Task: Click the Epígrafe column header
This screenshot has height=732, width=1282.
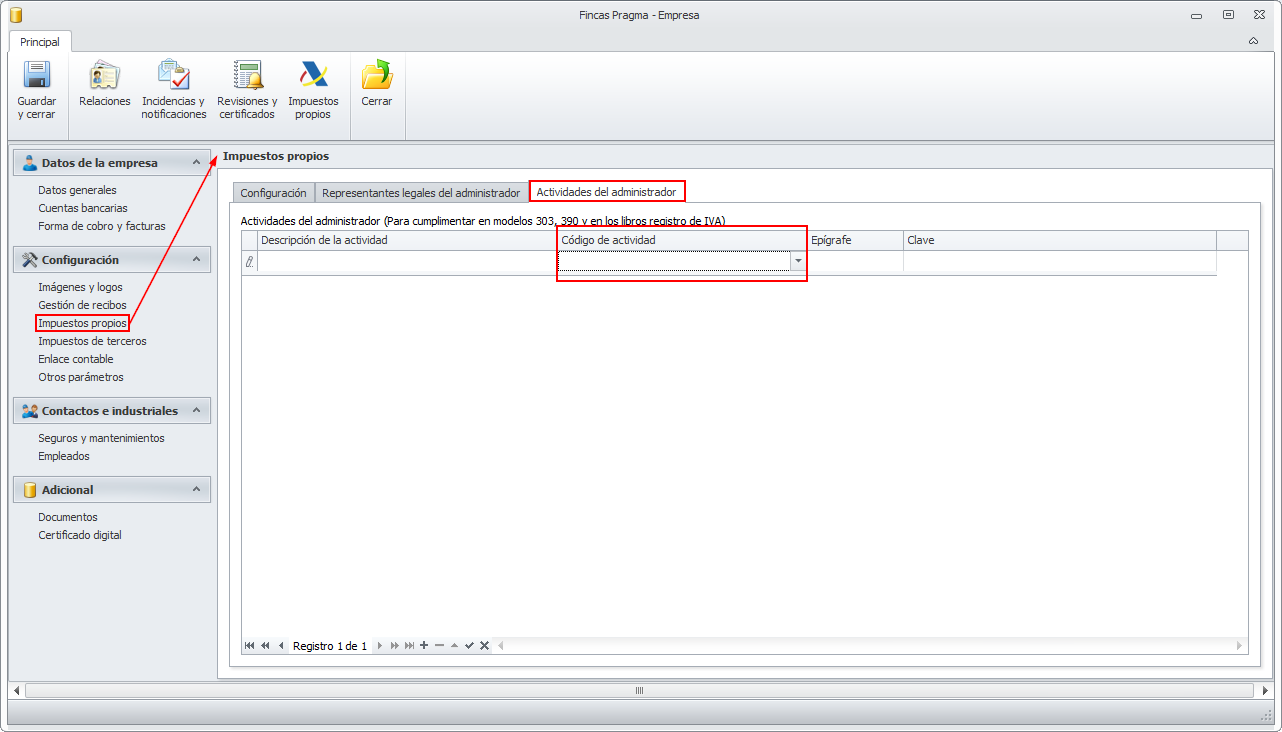Action: pos(855,240)
